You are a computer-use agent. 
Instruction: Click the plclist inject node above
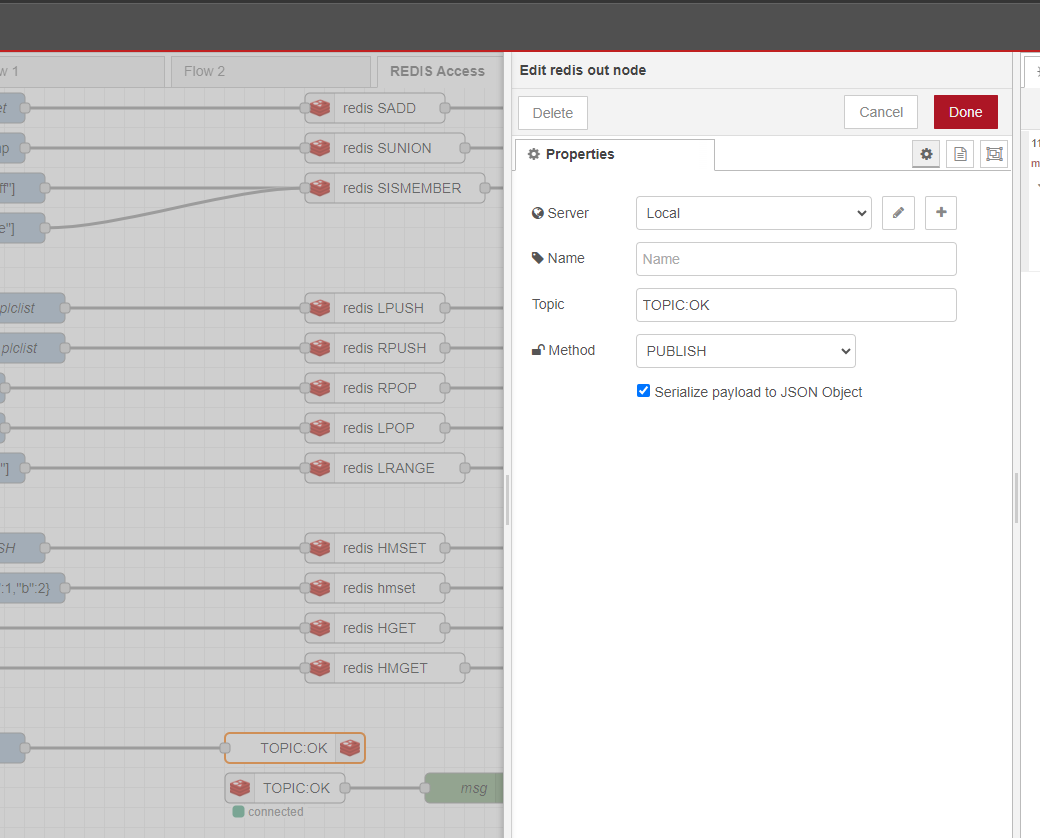click(x=30, y=308)
